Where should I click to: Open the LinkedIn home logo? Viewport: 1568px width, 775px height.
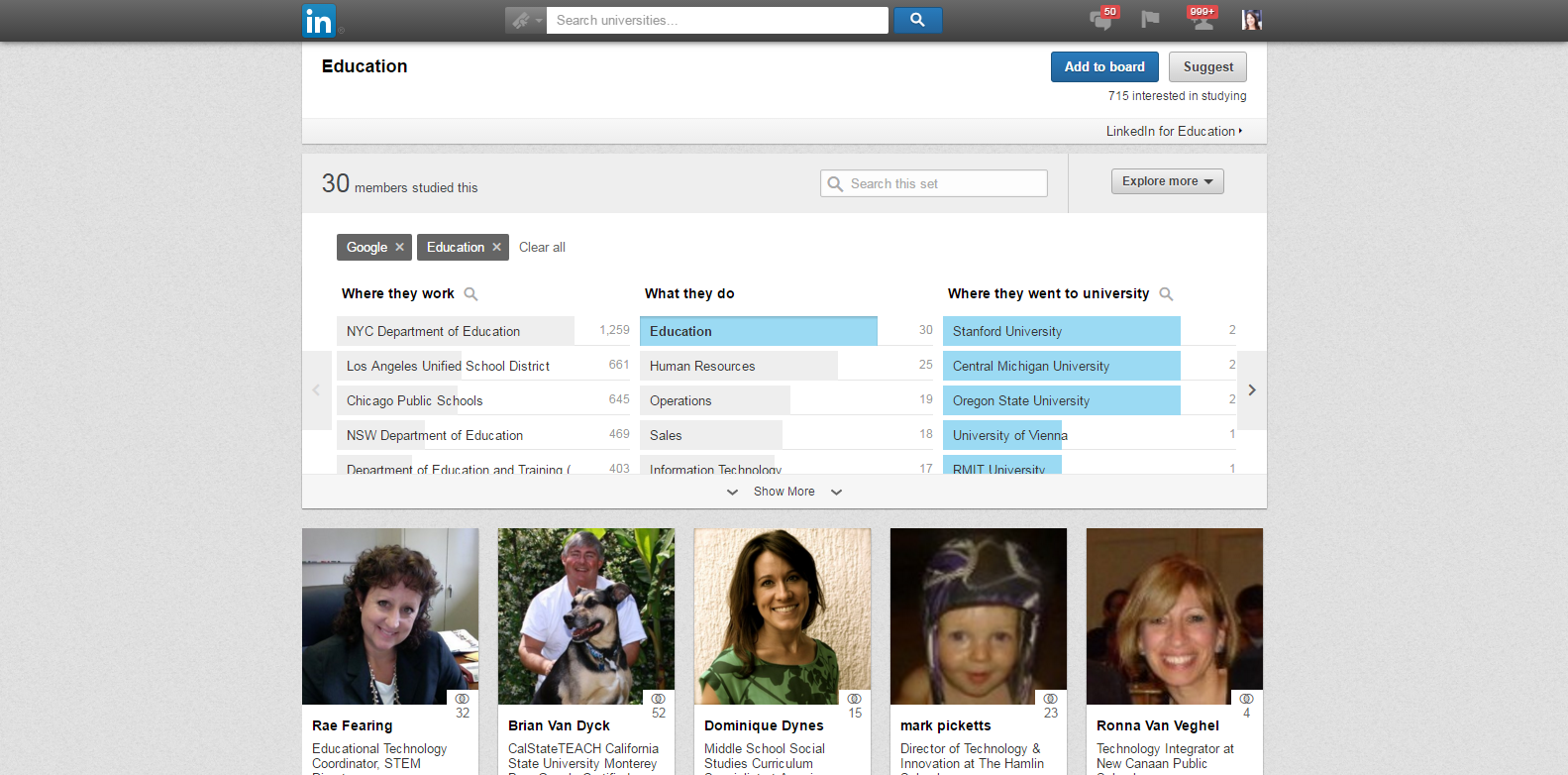tap(319, 20)
